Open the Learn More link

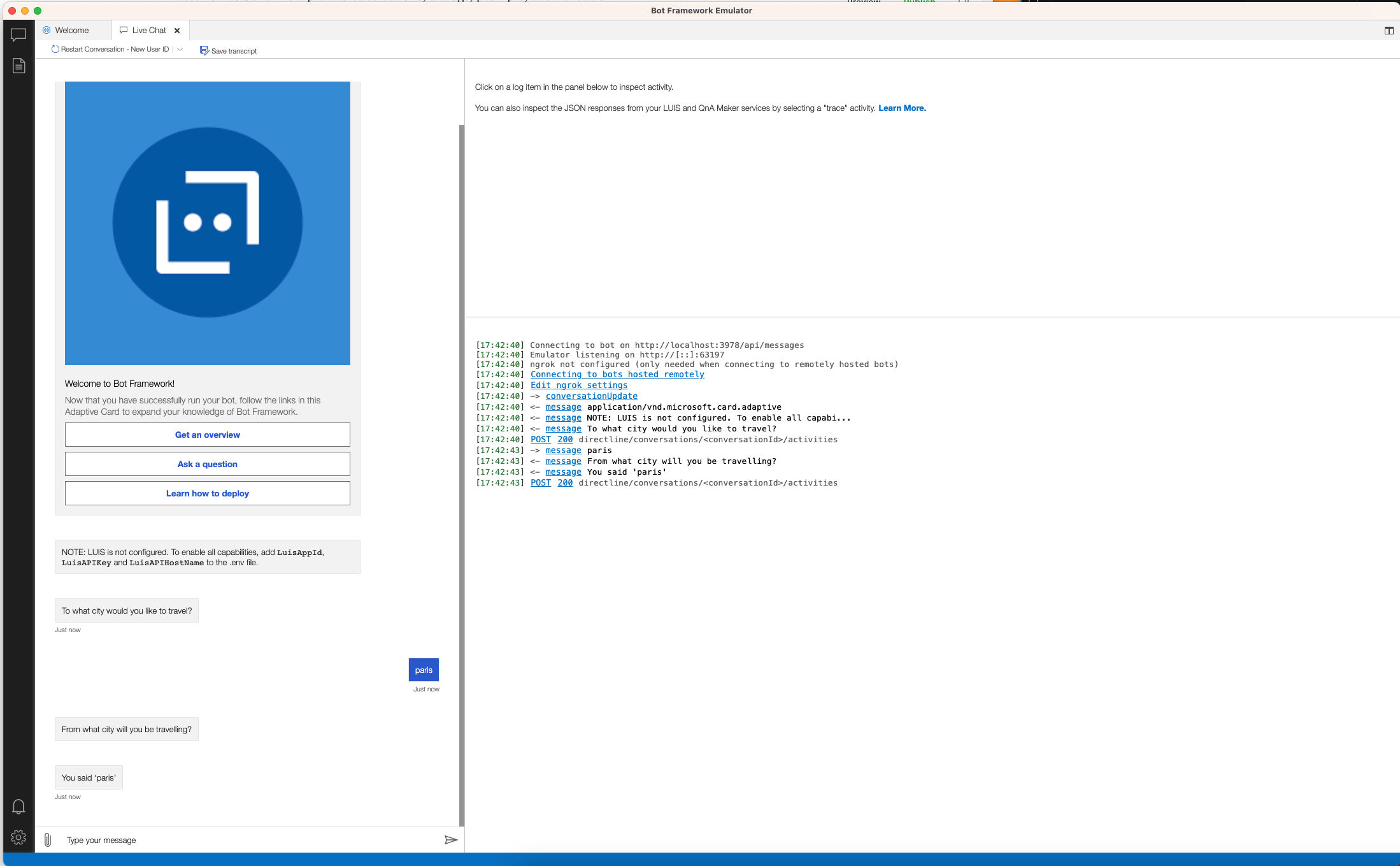[x=902, y=108]
